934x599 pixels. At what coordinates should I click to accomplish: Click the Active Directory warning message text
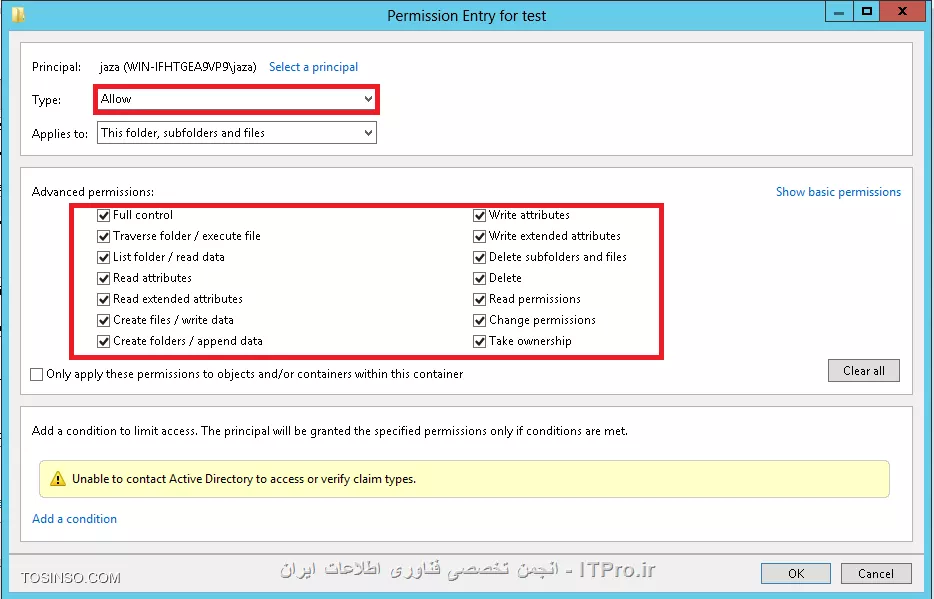click(244, 479)
